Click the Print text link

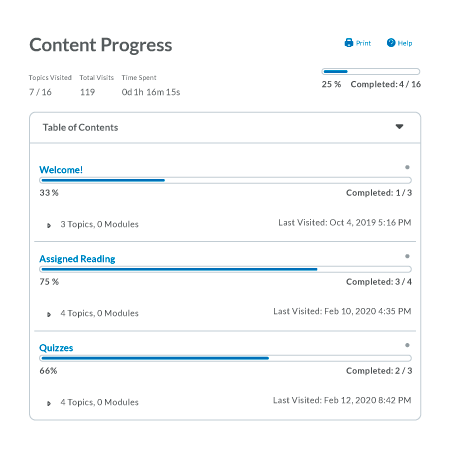pyautogui.click(x=363, y=43)
